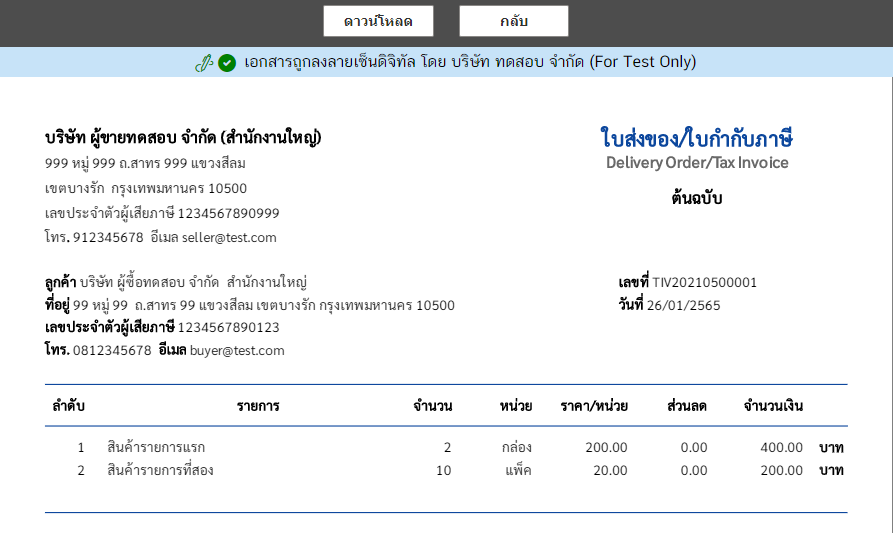Screen dimensions: 893x533
Task: Select seller phone 912345678
Action: pyautogui.click(x=108, y=237)
